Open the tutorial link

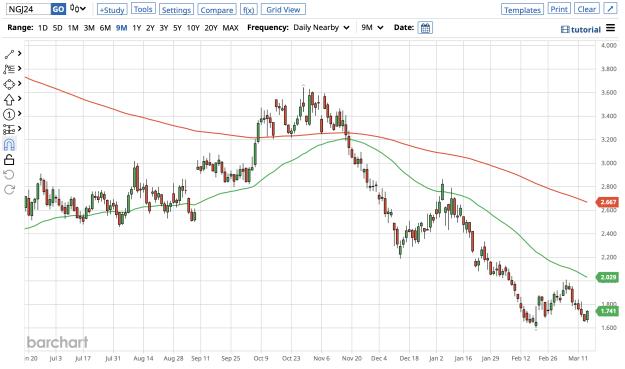580,29
